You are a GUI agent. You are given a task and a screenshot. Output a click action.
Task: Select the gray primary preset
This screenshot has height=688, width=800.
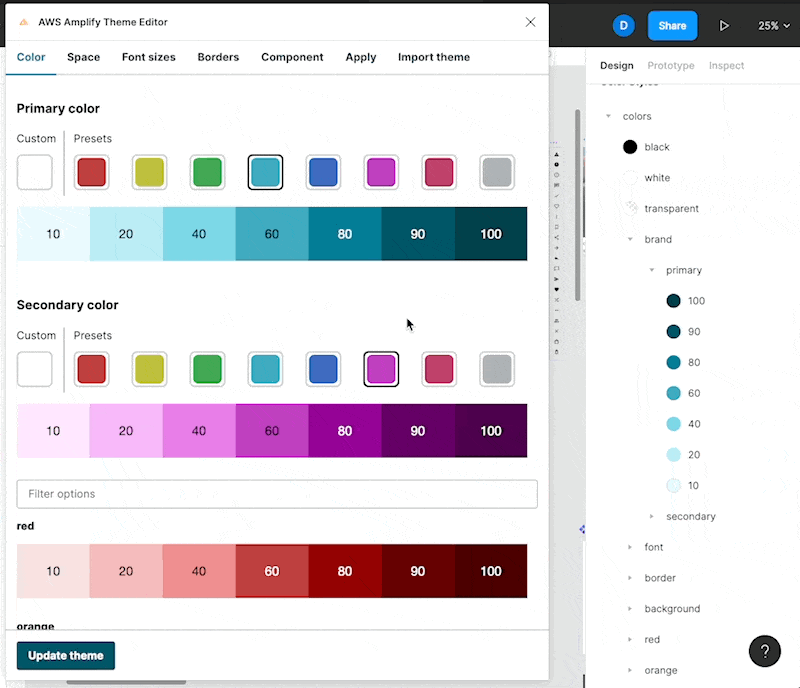(x=497, y=172)
